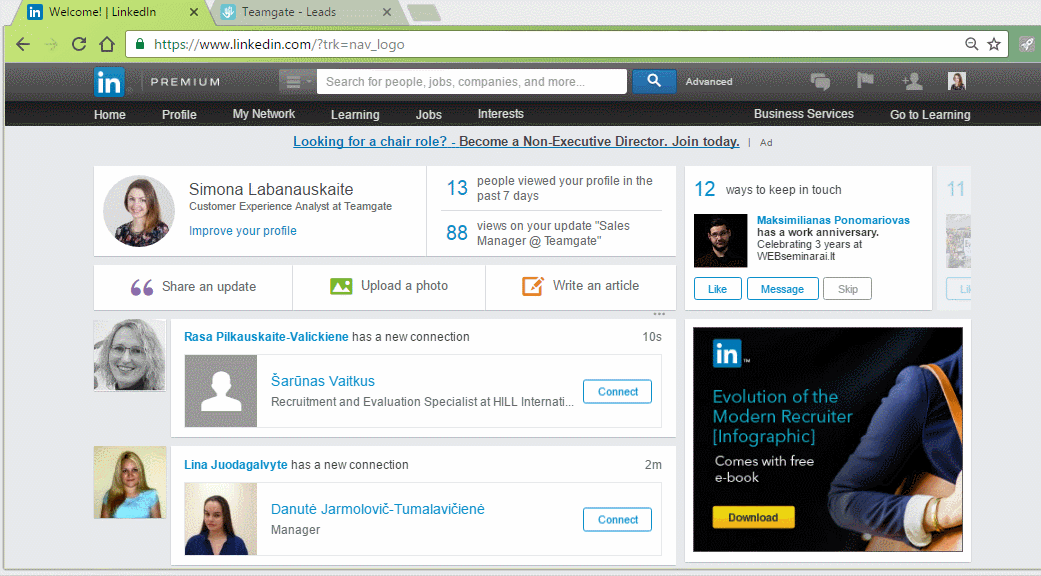Click the green Upload a photo icon
Viewport: 1041px width, 576px height.
(x=341, y=286)
